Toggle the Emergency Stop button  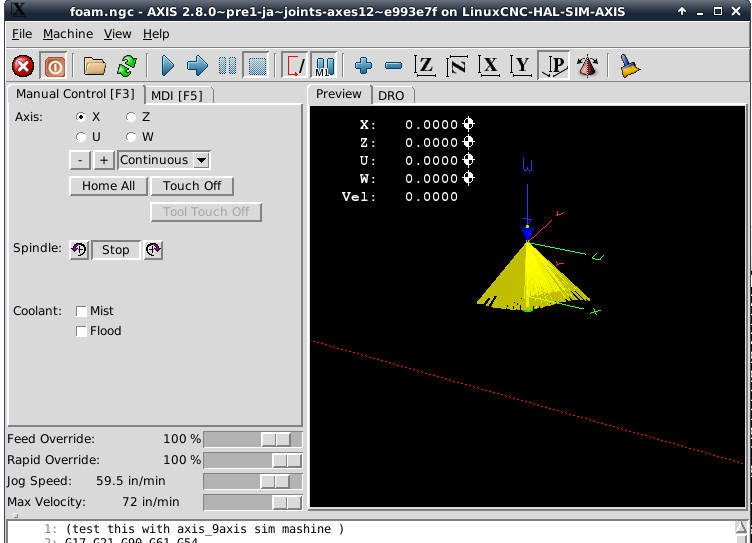coord(23,66)
